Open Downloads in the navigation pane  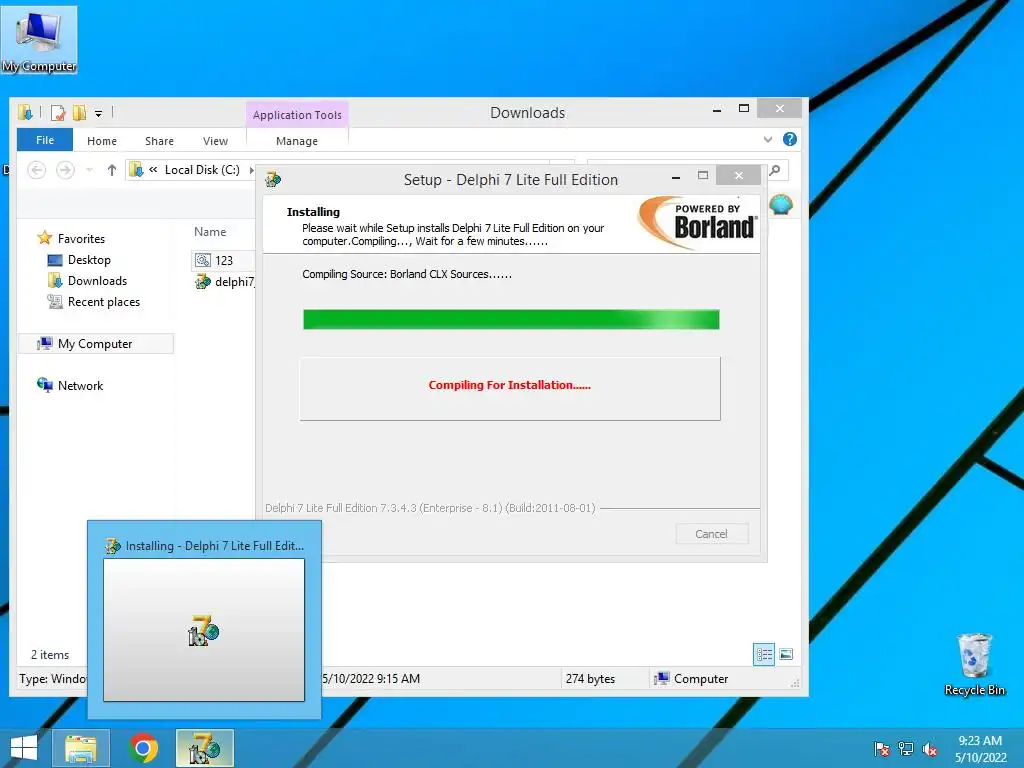[97, 280]
